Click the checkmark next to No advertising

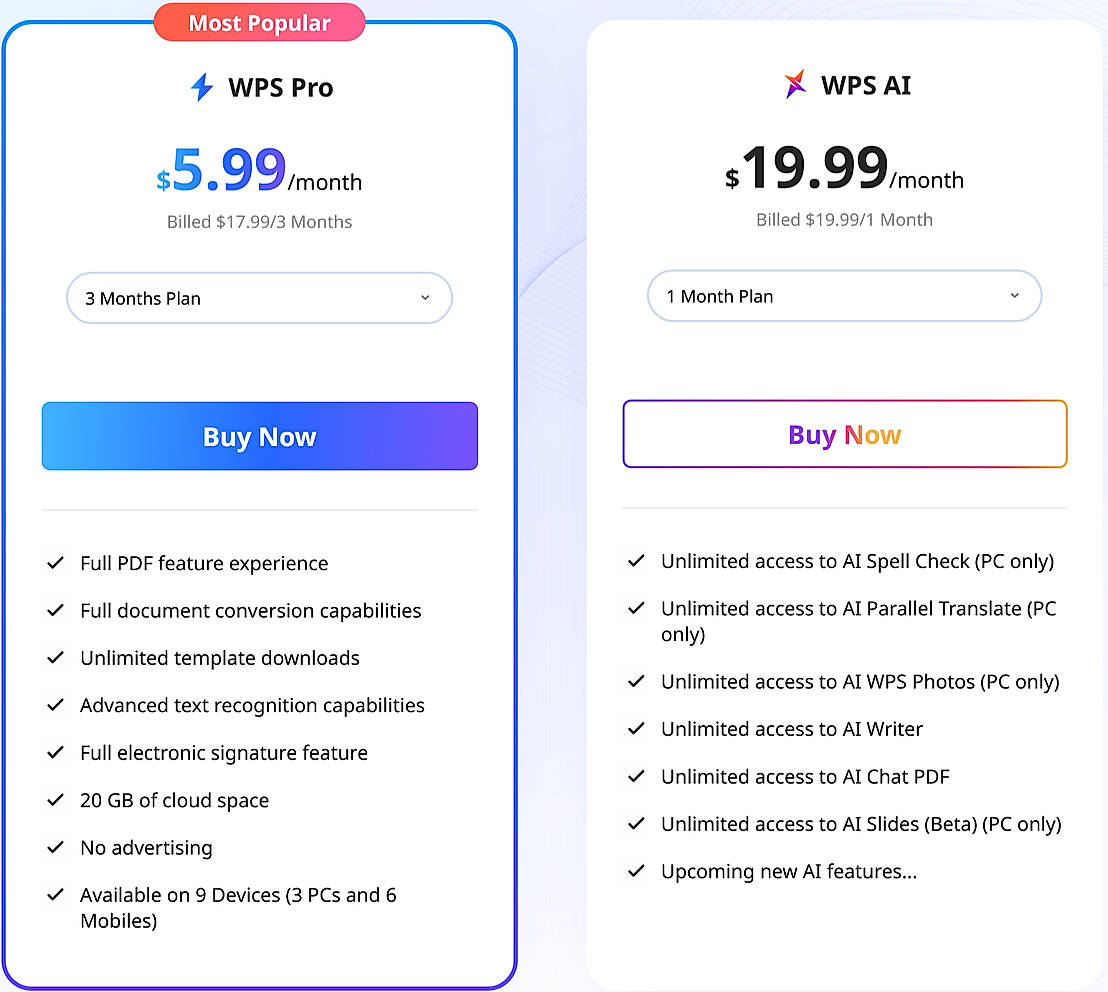coord(56,847)
